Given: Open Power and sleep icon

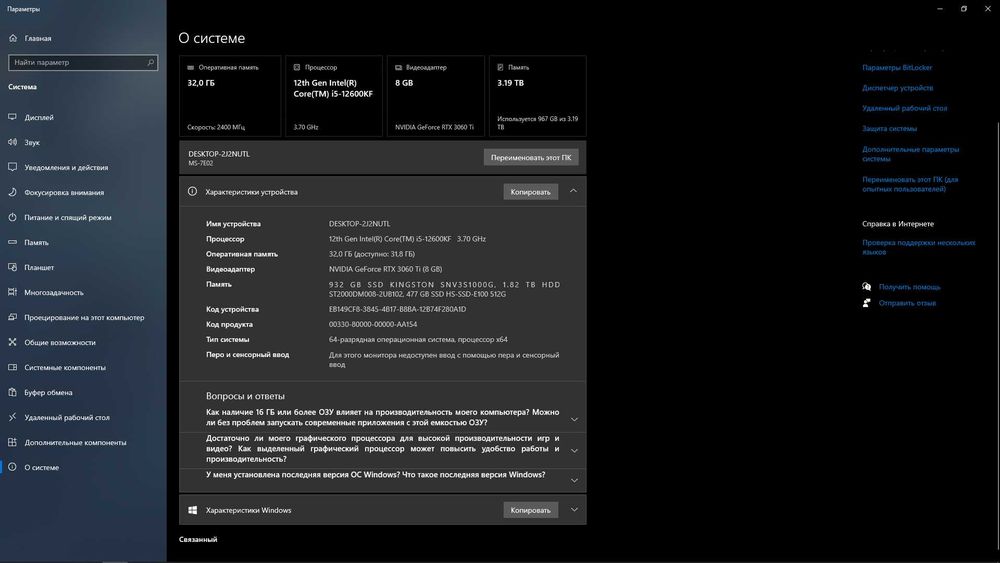Looking at the screenshot, I should pos(13,217).
